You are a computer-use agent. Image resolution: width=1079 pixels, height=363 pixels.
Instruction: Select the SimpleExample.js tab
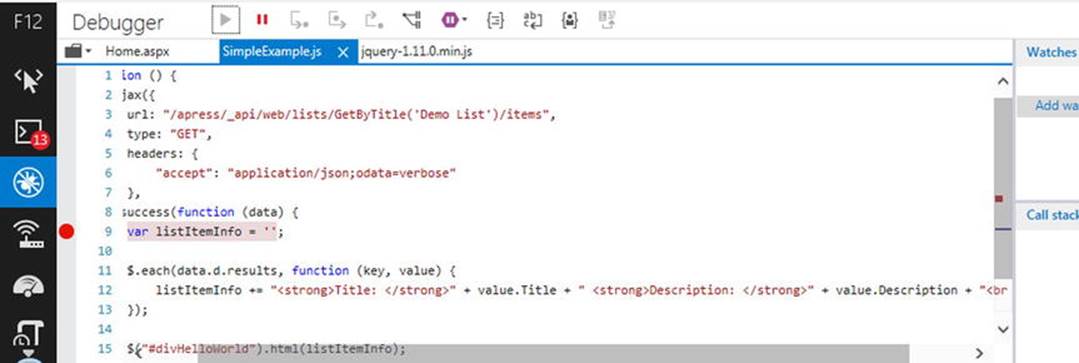(x=272, y=52)
